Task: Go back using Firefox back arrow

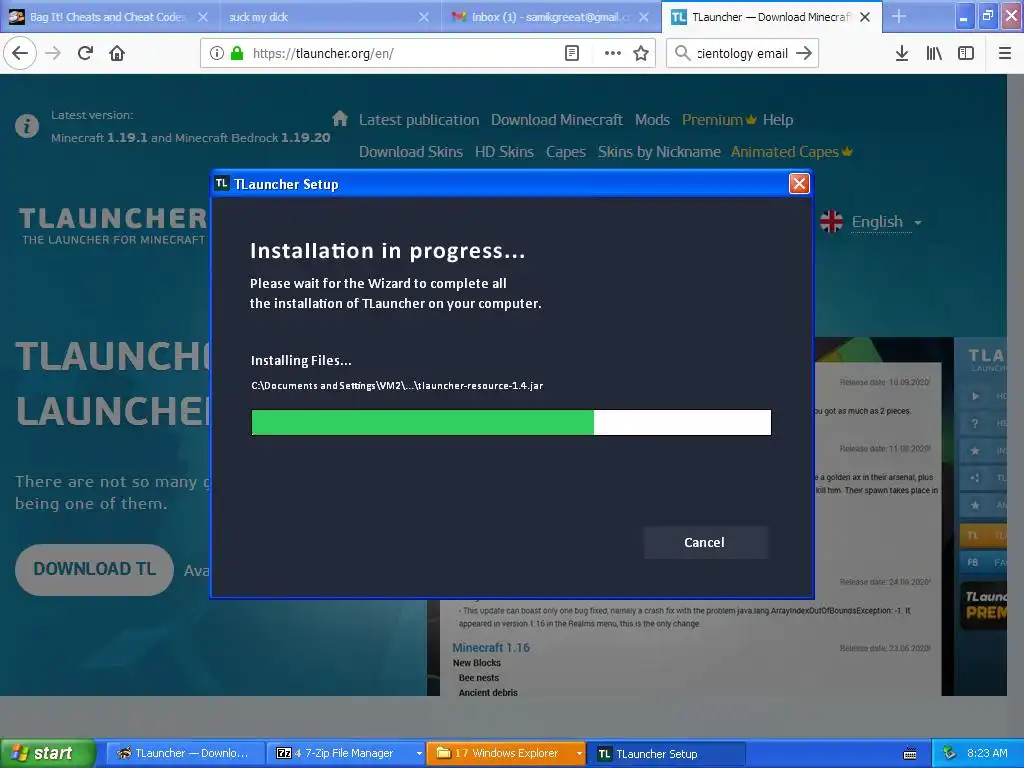Action: pos(20,53)
